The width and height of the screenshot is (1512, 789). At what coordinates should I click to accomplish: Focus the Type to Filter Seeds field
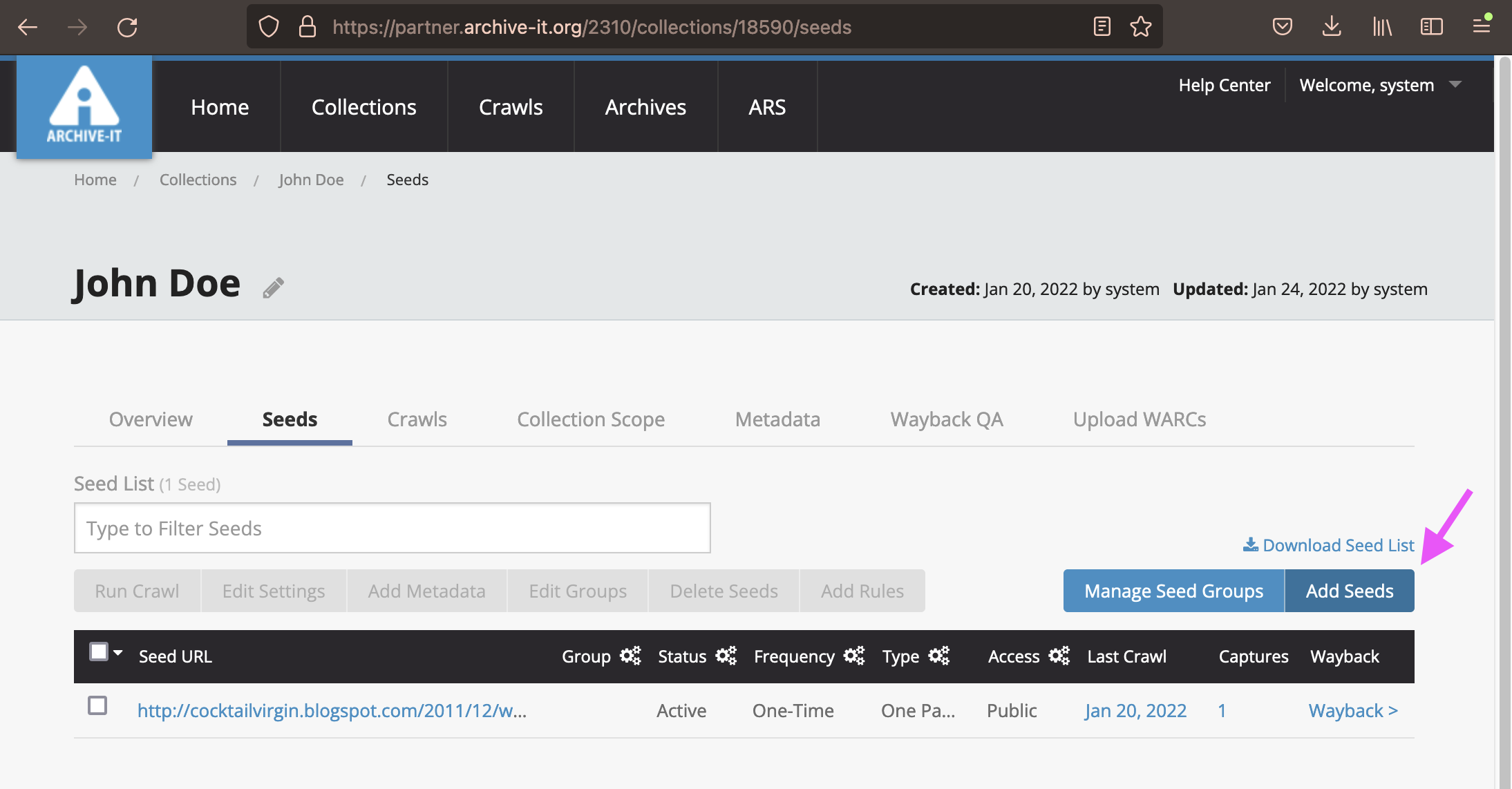click(x=392, y=528)
